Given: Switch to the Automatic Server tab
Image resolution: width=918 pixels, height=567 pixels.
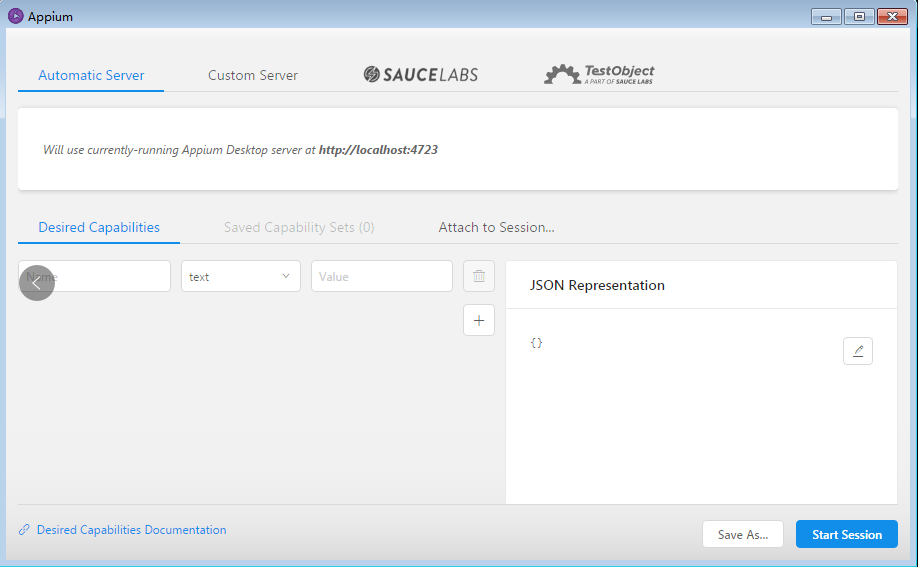Looking at the screenshot, I should point(91,75).
